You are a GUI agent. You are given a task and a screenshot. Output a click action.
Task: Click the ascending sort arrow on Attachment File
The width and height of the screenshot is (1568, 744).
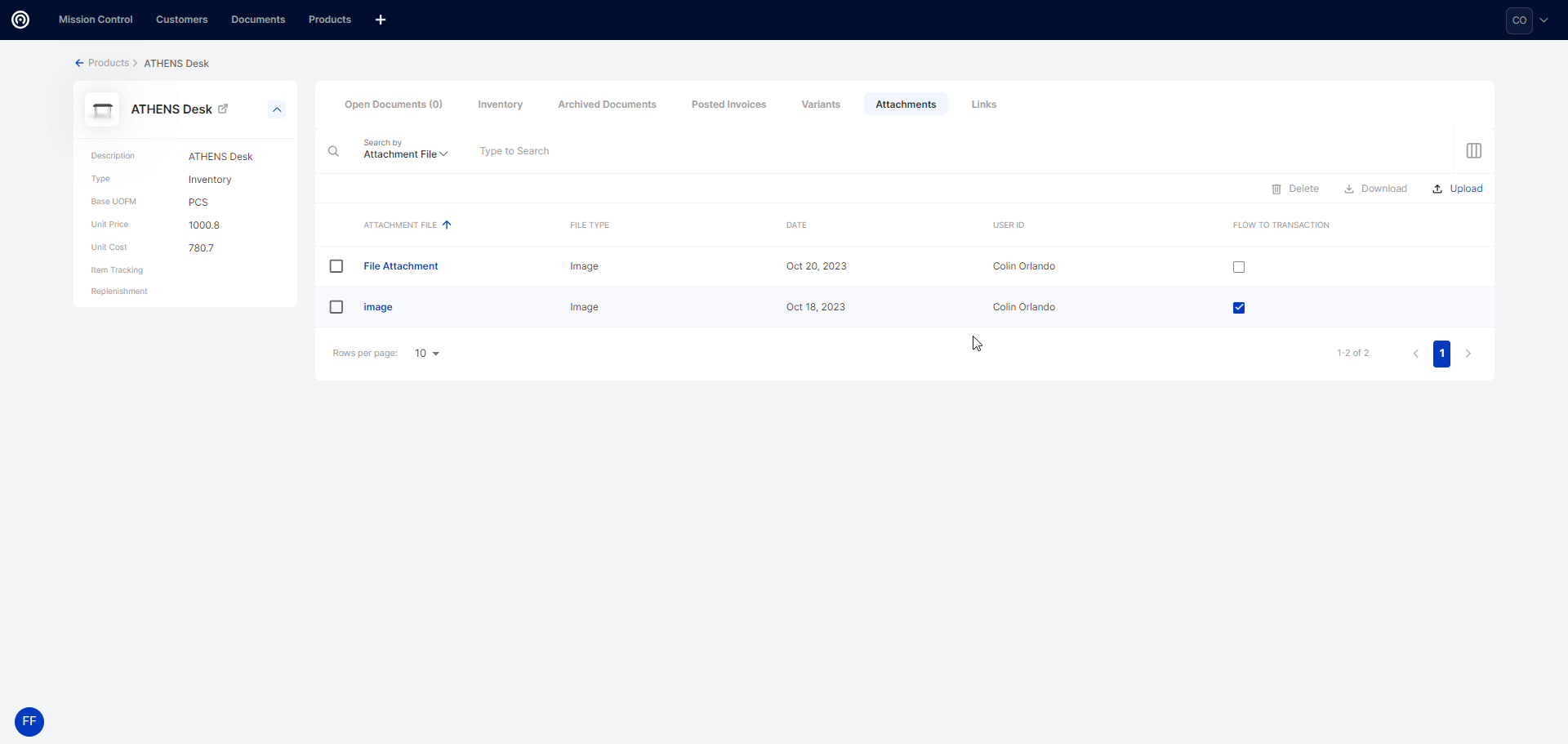(447, 225)
